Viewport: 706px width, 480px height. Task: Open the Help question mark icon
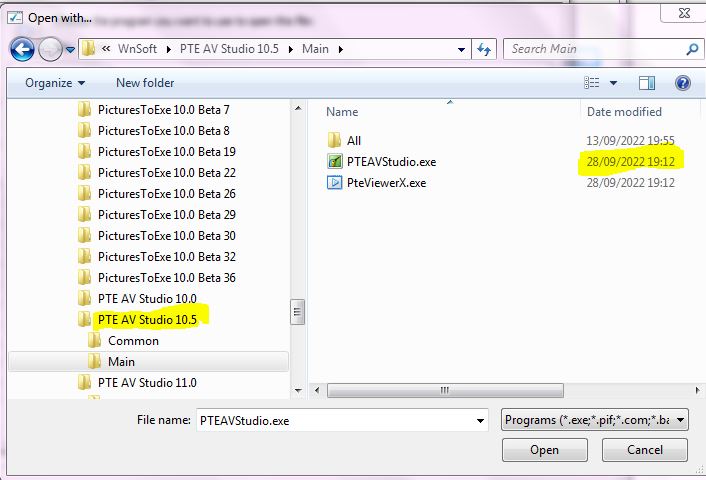pyautogui.click(x=683, y=83)
